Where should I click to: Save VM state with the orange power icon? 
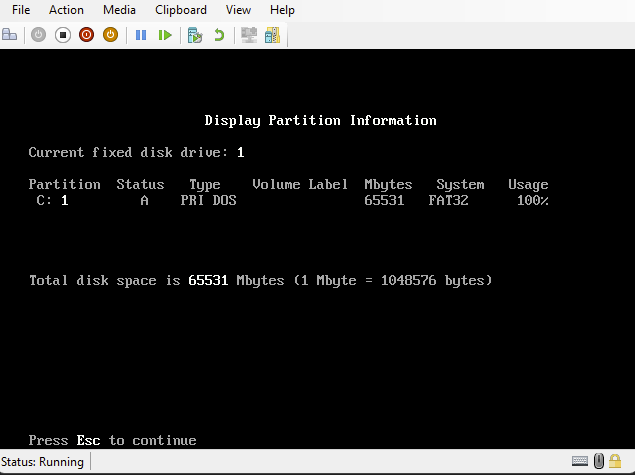[x=110, y=35]
